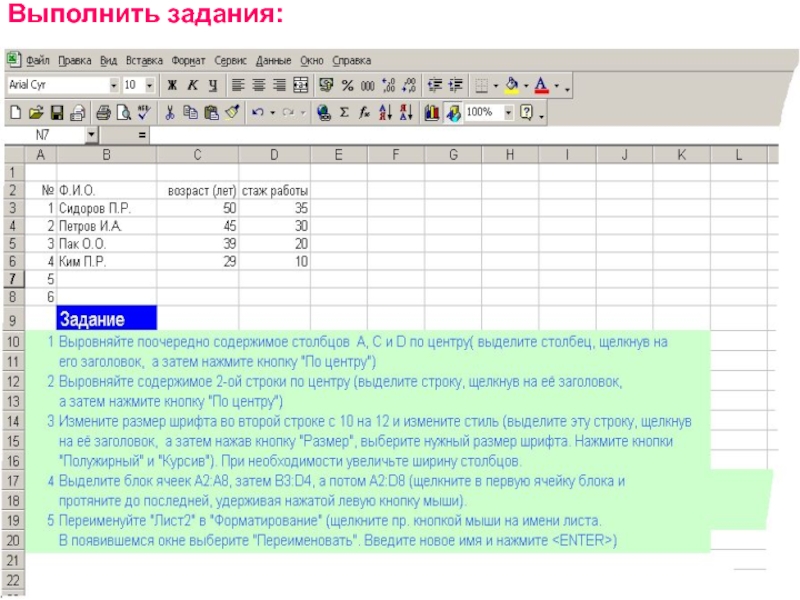Viewport: 800px width, 600px height.
Task: Apply the yellow fill color swatch
Action: click(x=511, y=86)
